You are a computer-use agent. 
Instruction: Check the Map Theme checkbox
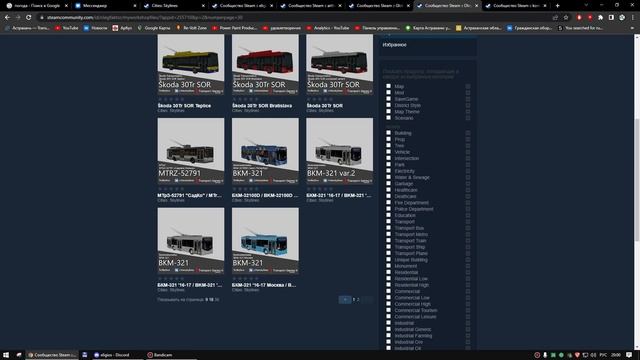(x=389, y=111)
